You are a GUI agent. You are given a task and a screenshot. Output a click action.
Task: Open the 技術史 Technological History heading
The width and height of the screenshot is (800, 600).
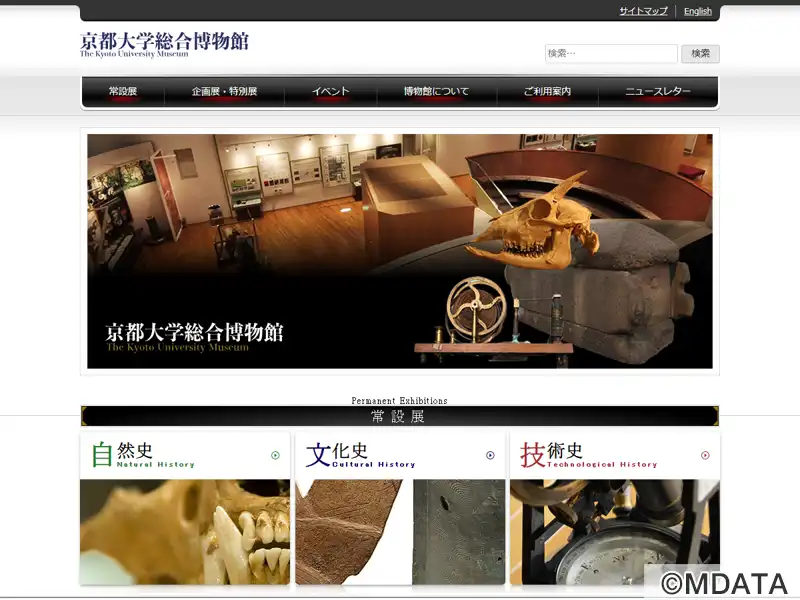(x=589, y=455)
